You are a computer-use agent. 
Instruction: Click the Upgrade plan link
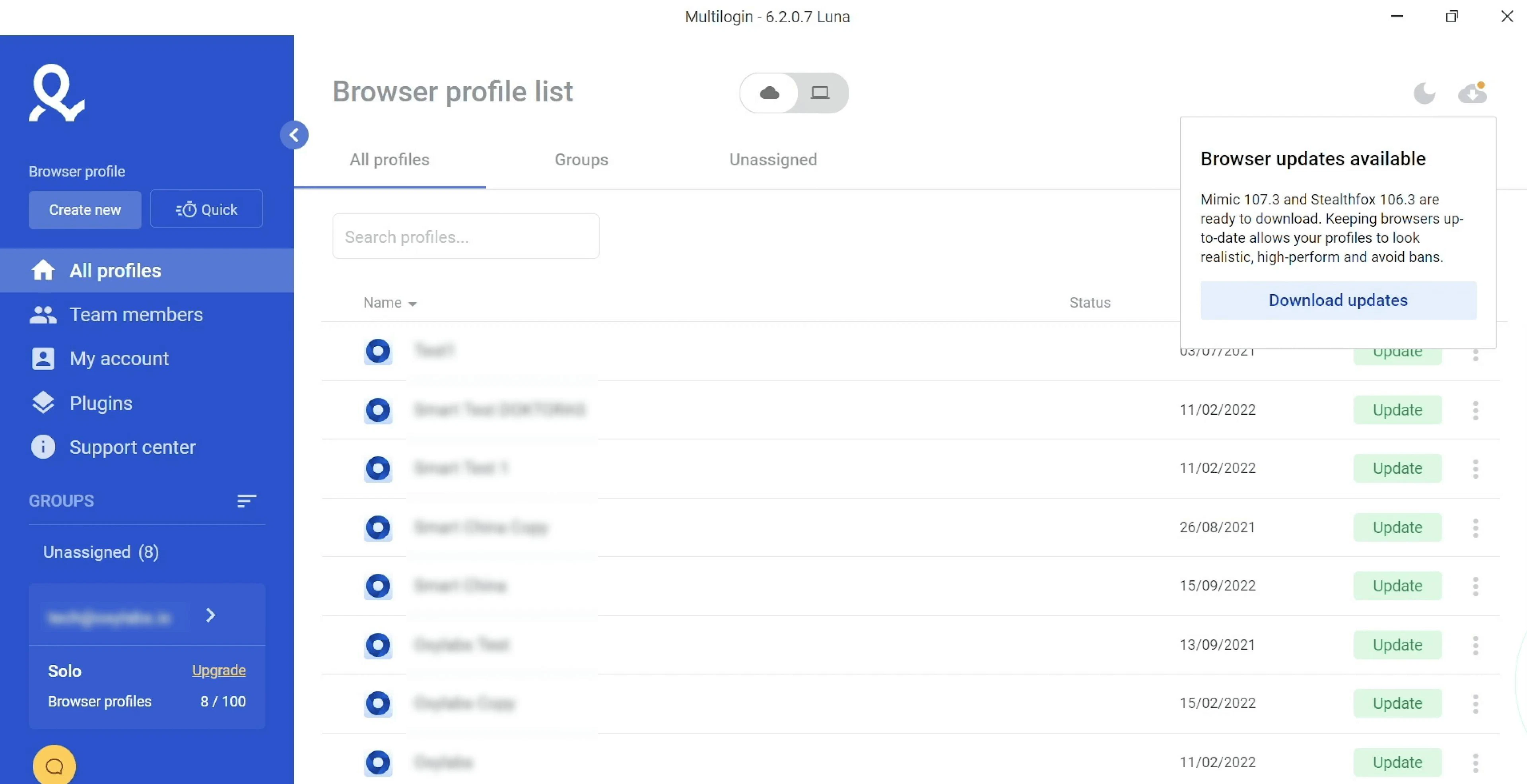[x=219, y=670]
